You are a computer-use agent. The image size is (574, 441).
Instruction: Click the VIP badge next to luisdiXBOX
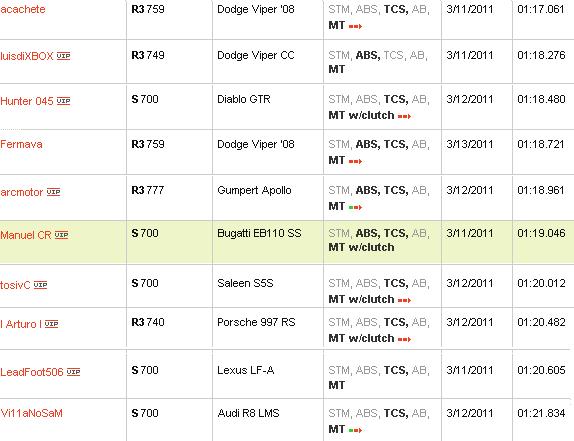(63, 56)
